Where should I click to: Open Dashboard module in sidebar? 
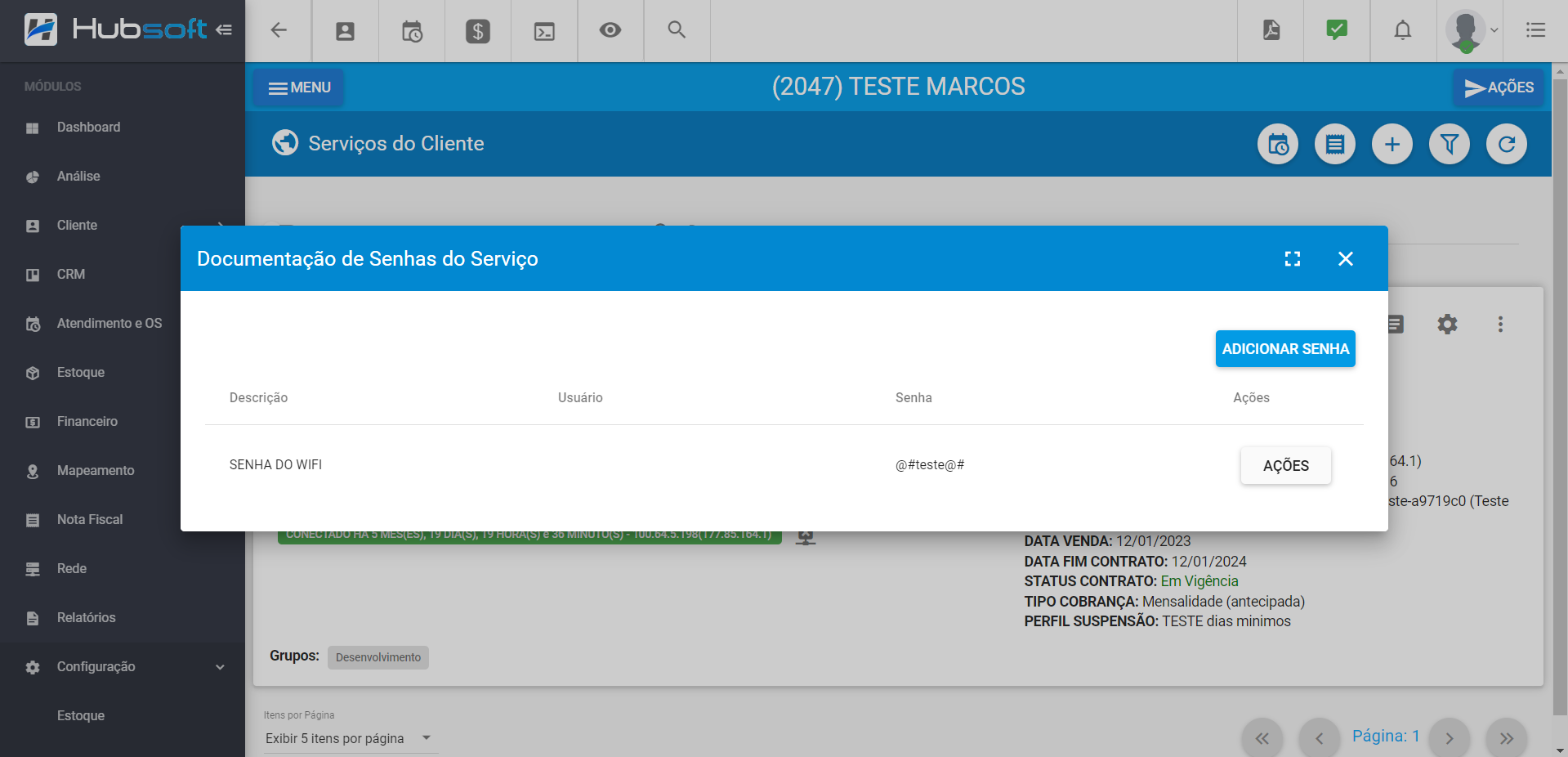point(123,128)
